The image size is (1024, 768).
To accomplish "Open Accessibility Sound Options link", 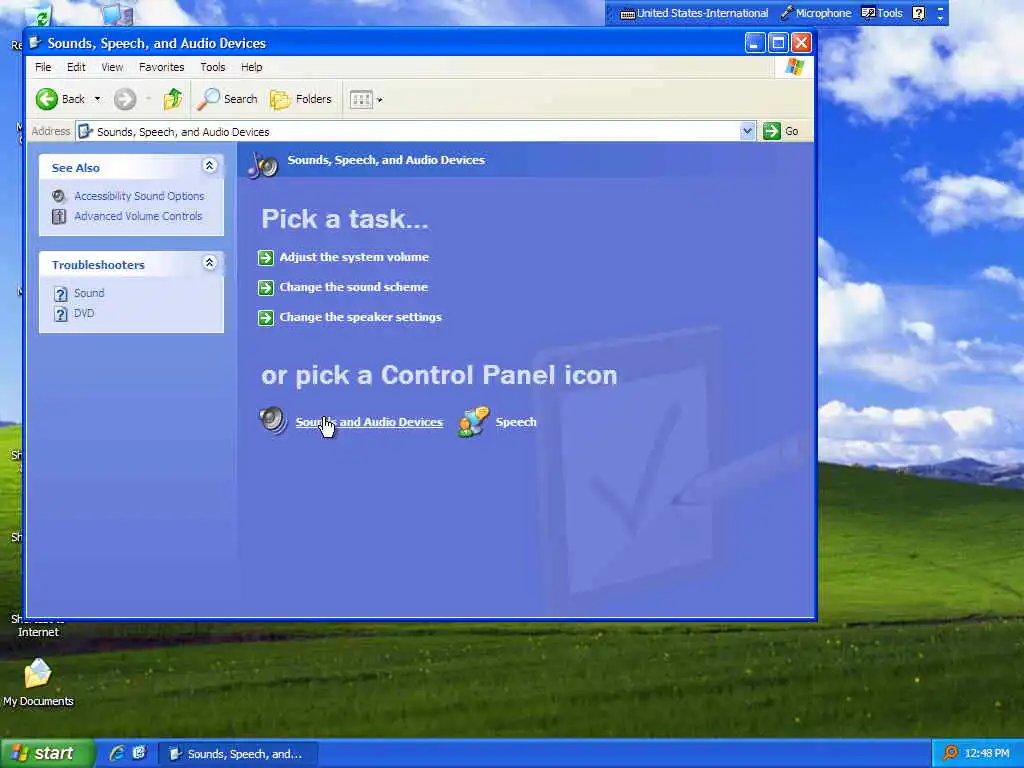I will [x=139, y=196].
